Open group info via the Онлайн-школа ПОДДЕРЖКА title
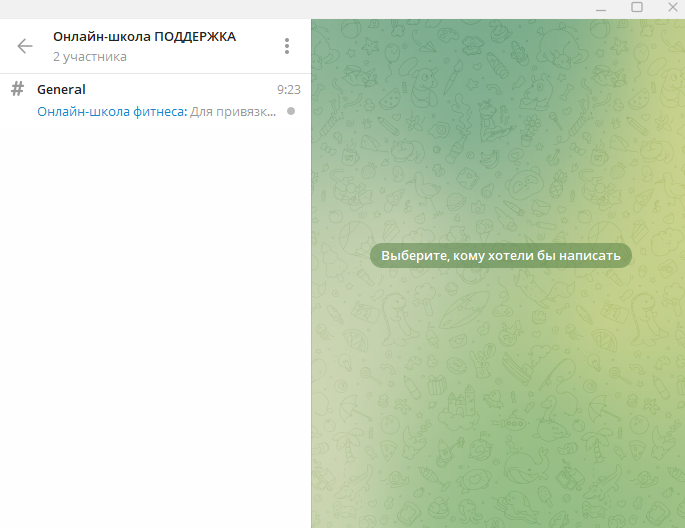This screenshot has height=528, width=685. tap(144, 36)
